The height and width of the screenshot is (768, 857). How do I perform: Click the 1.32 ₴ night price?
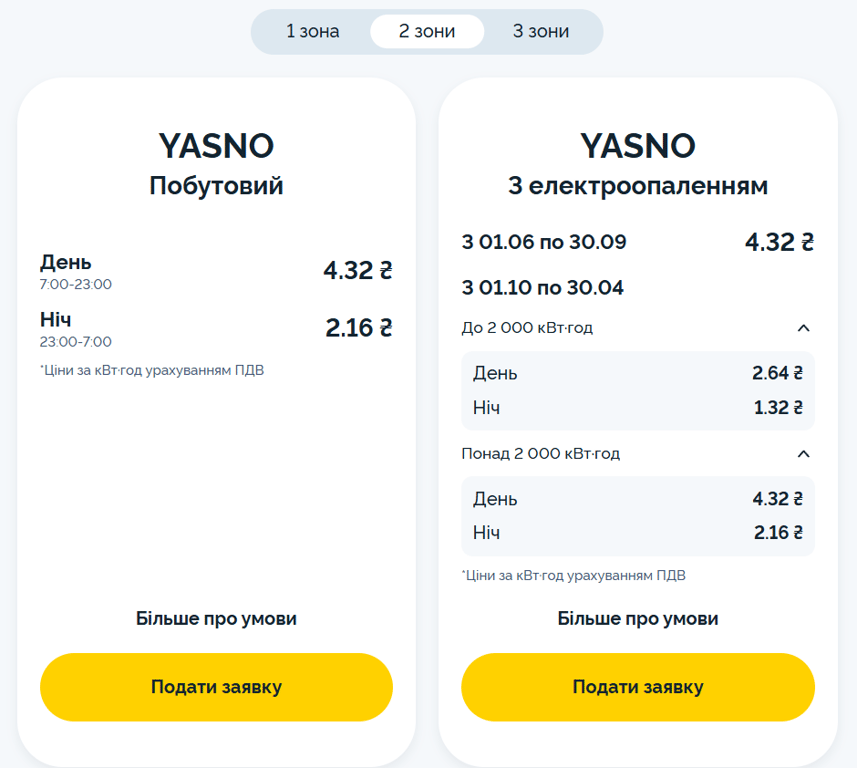(779, 408)
